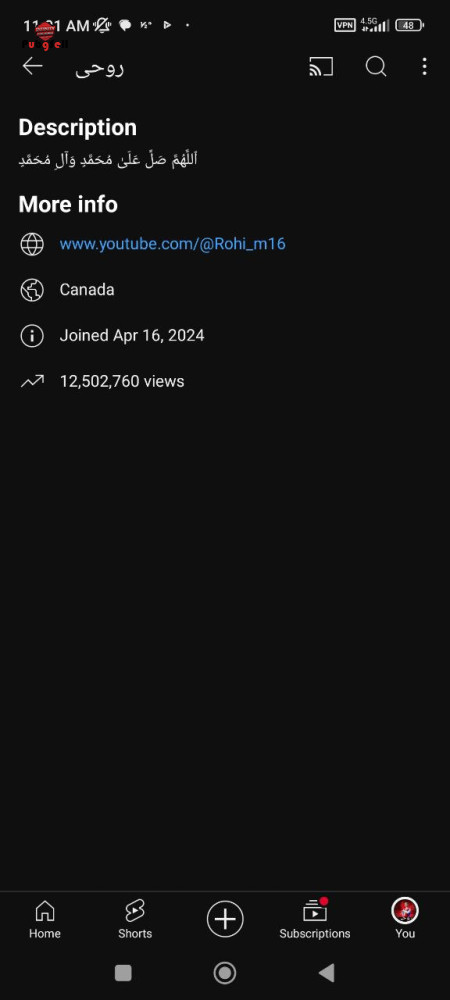The width and height of the screenshot is (450, 1000).
Task: Tap the Arabic description text
Action: point(108,160)
